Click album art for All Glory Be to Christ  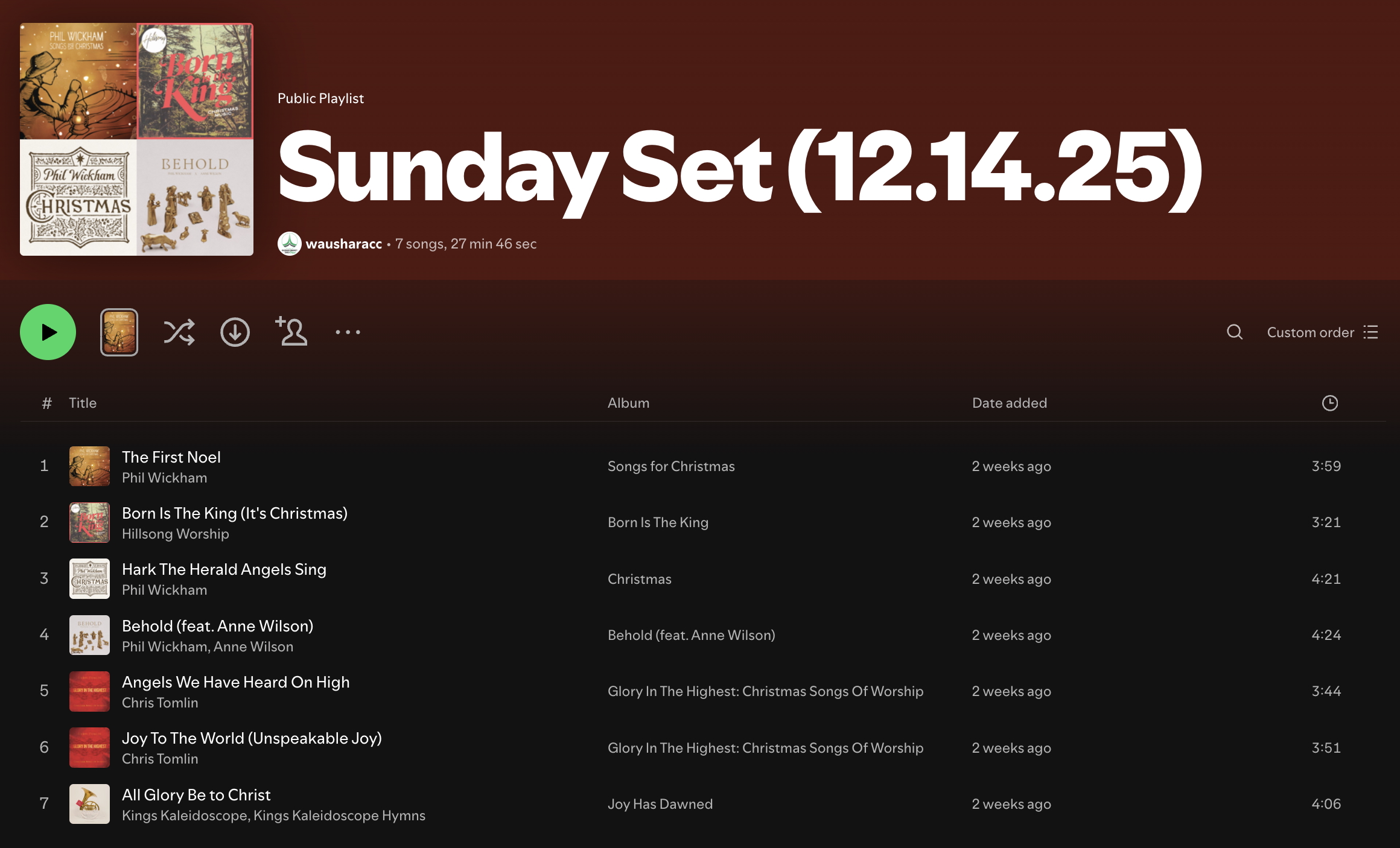pyautogui.click(x=89, y=804)
